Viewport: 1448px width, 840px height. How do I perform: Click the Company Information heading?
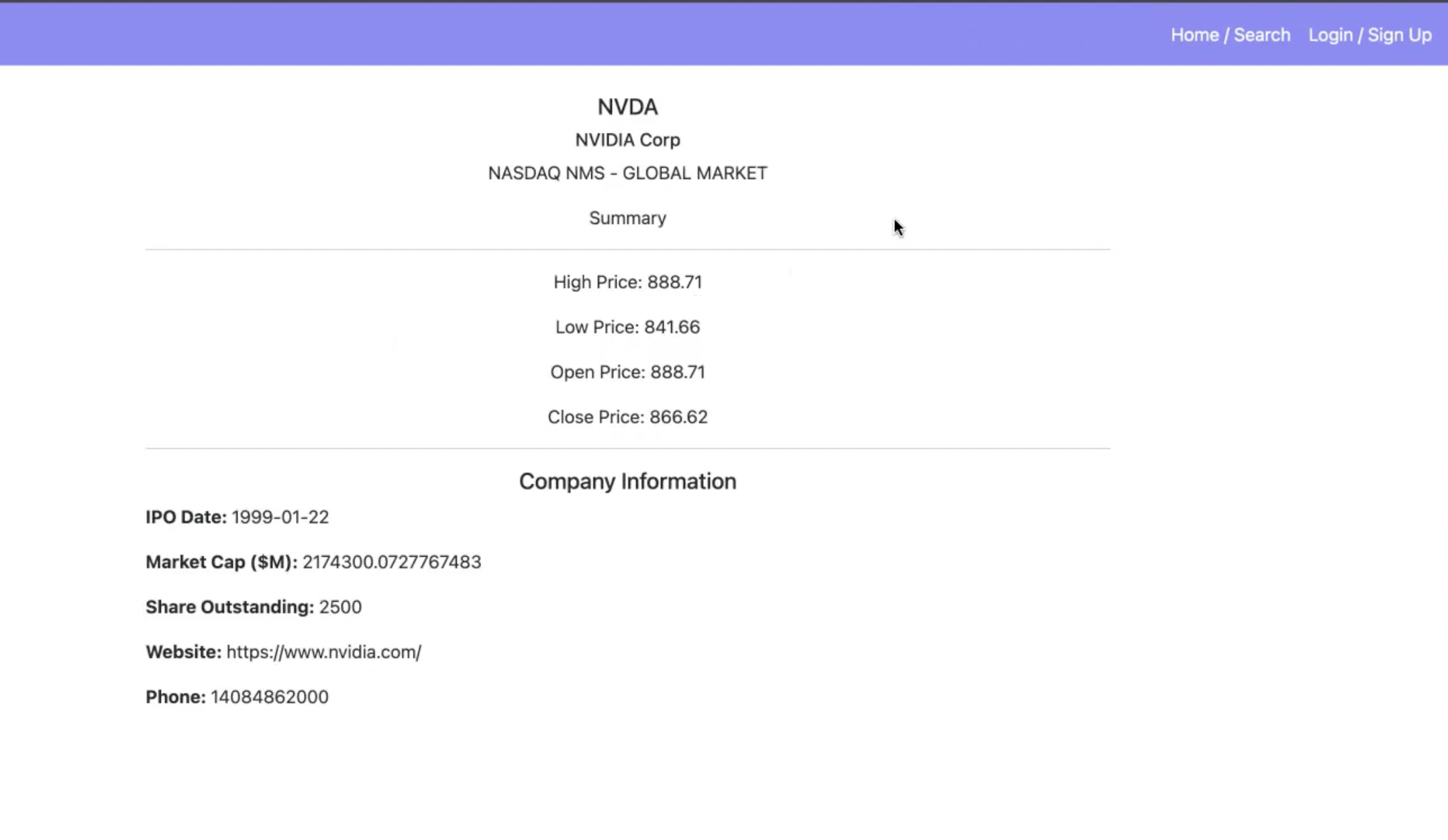pos(627,481)
